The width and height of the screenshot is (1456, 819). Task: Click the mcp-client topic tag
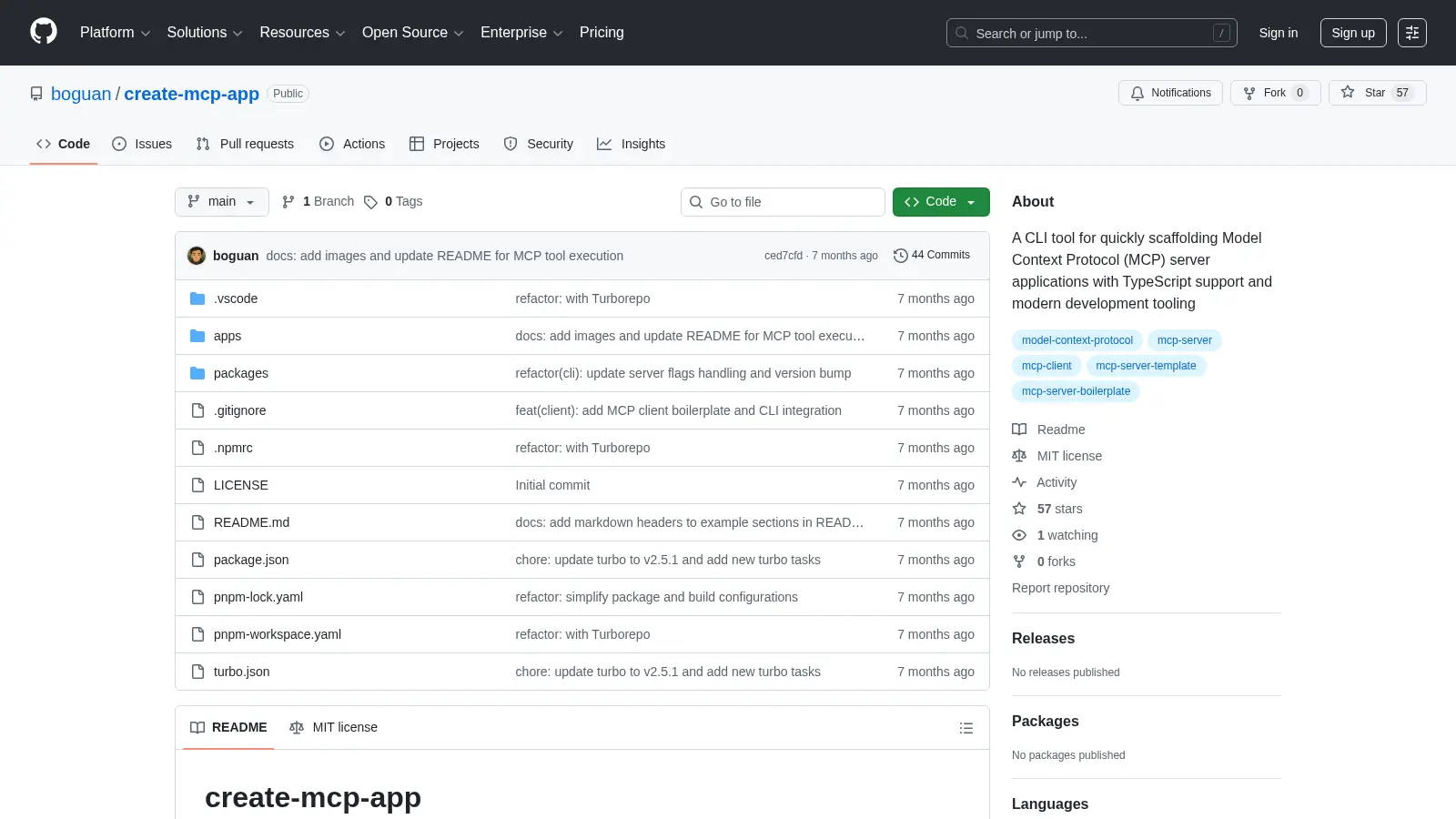1046,366
